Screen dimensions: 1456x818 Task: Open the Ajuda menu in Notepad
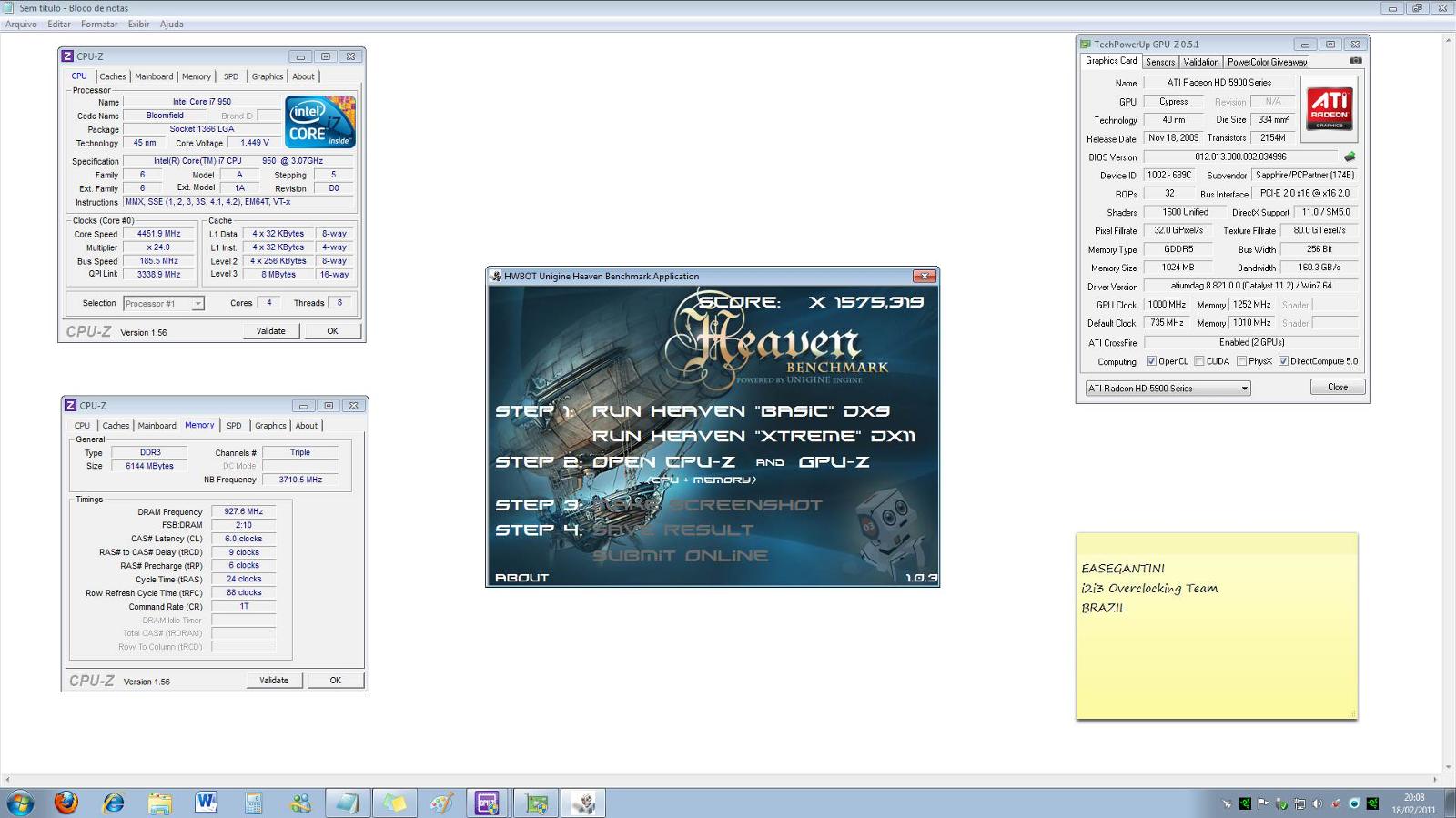[171, 25]
